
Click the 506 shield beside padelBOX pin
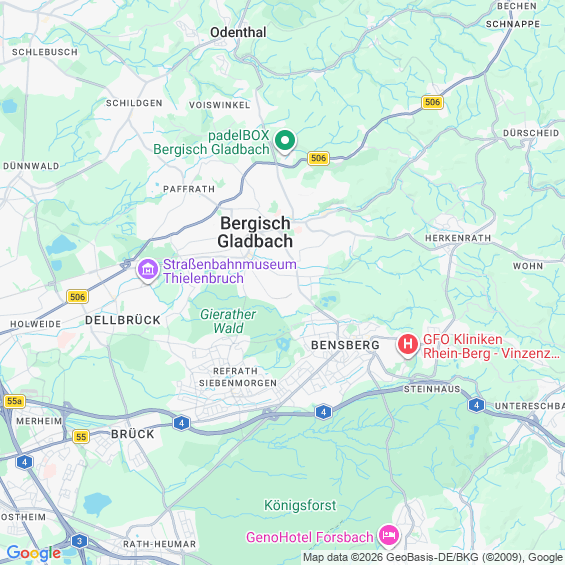[319, 158]
